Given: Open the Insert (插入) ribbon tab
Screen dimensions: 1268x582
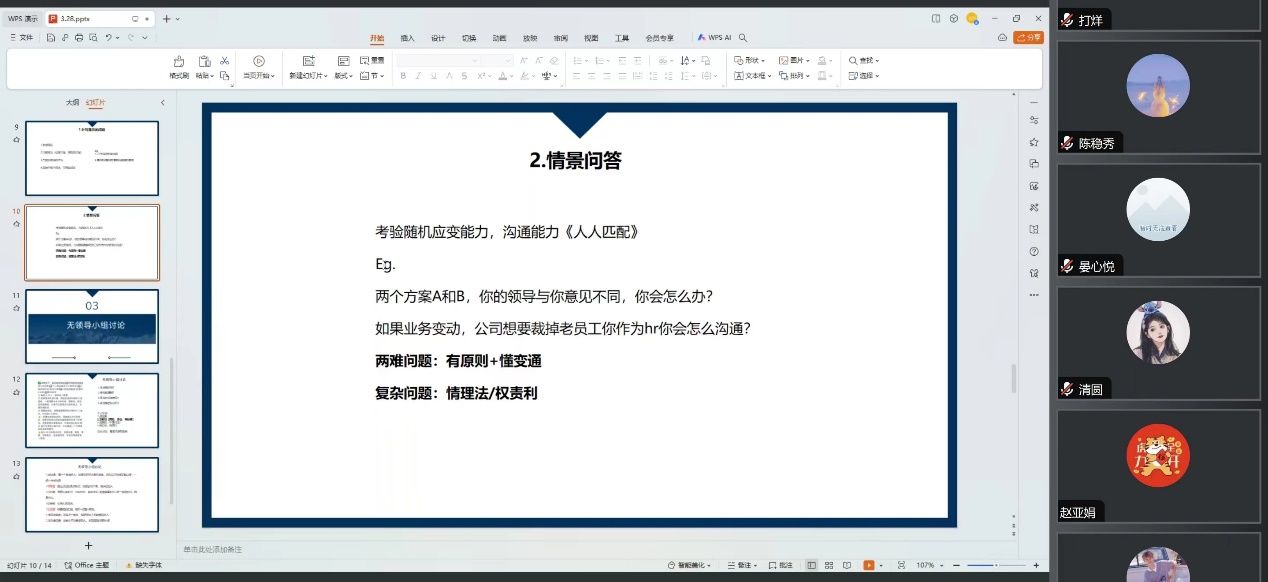Looking at the screenshot, I should (407, 38).
